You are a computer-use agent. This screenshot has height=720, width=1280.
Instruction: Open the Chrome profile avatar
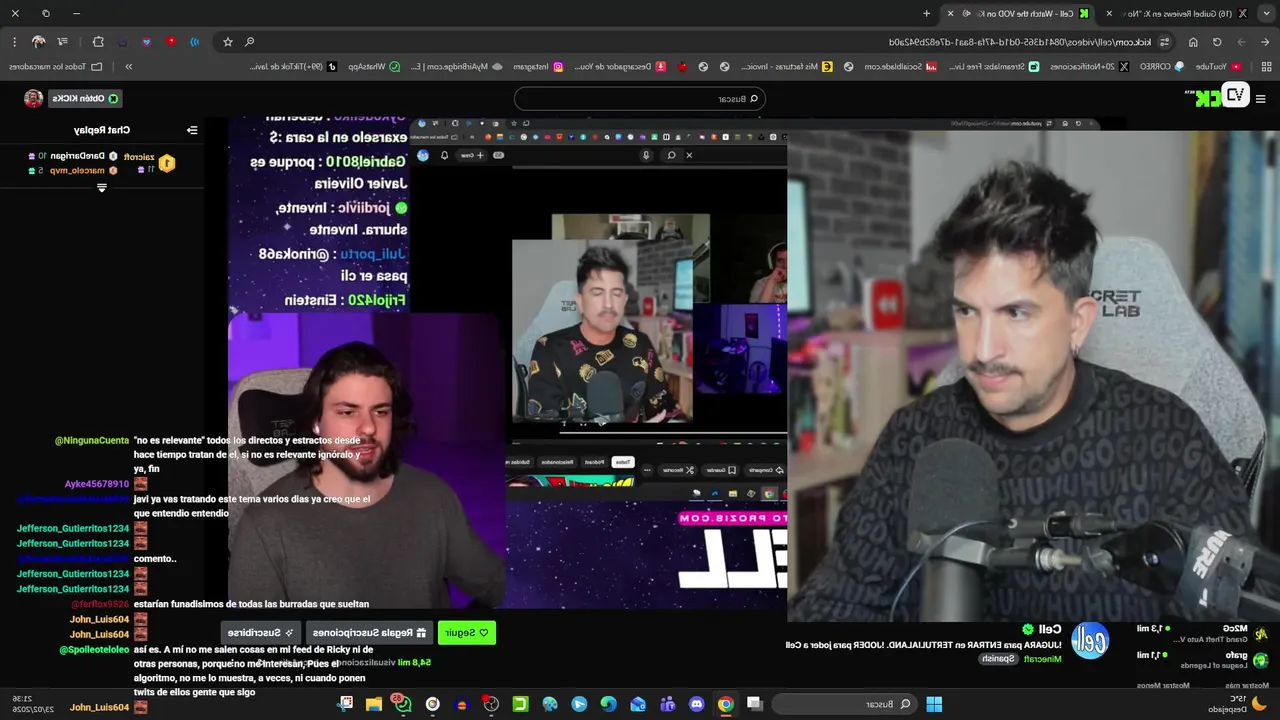[x=39, y=42]
